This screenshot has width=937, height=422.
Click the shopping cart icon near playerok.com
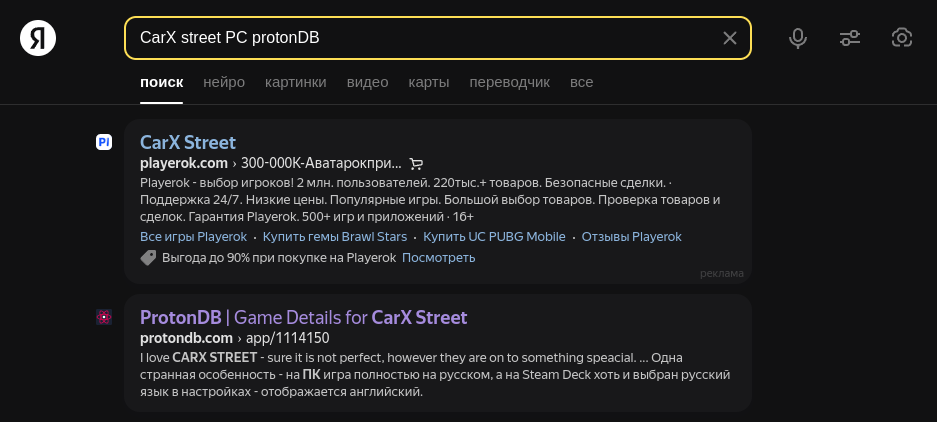(x=416, y=164)
